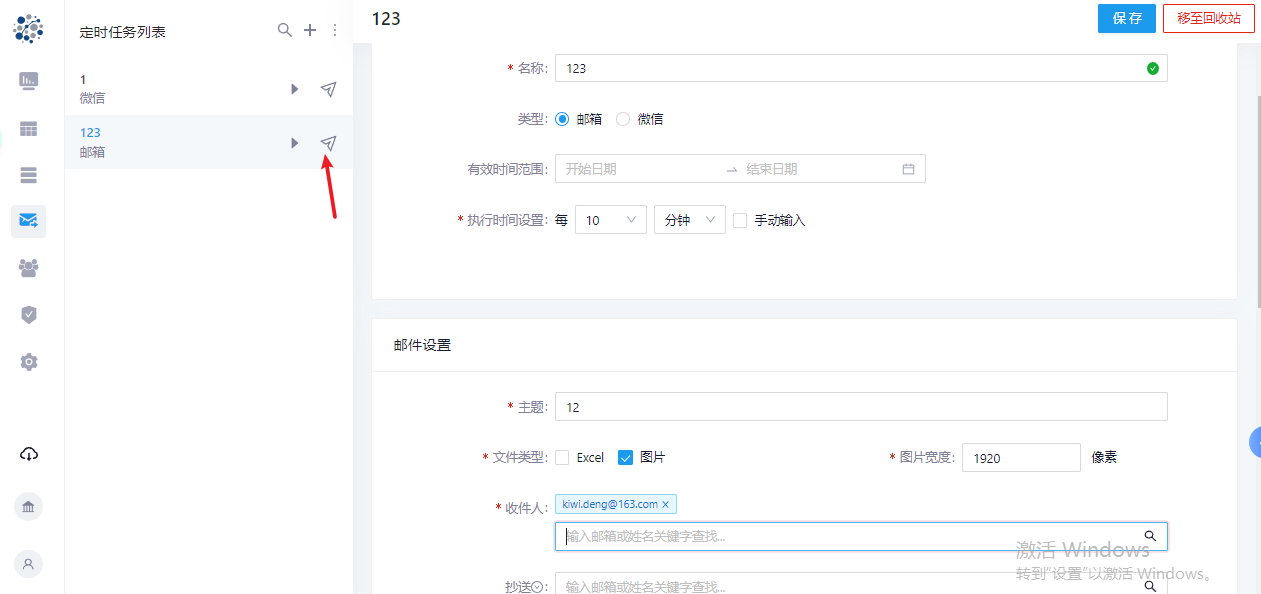This screenshot has width=1261, height=594.
Task: Click the 定时任务列表 heading
Action: [x=123, y=32]
